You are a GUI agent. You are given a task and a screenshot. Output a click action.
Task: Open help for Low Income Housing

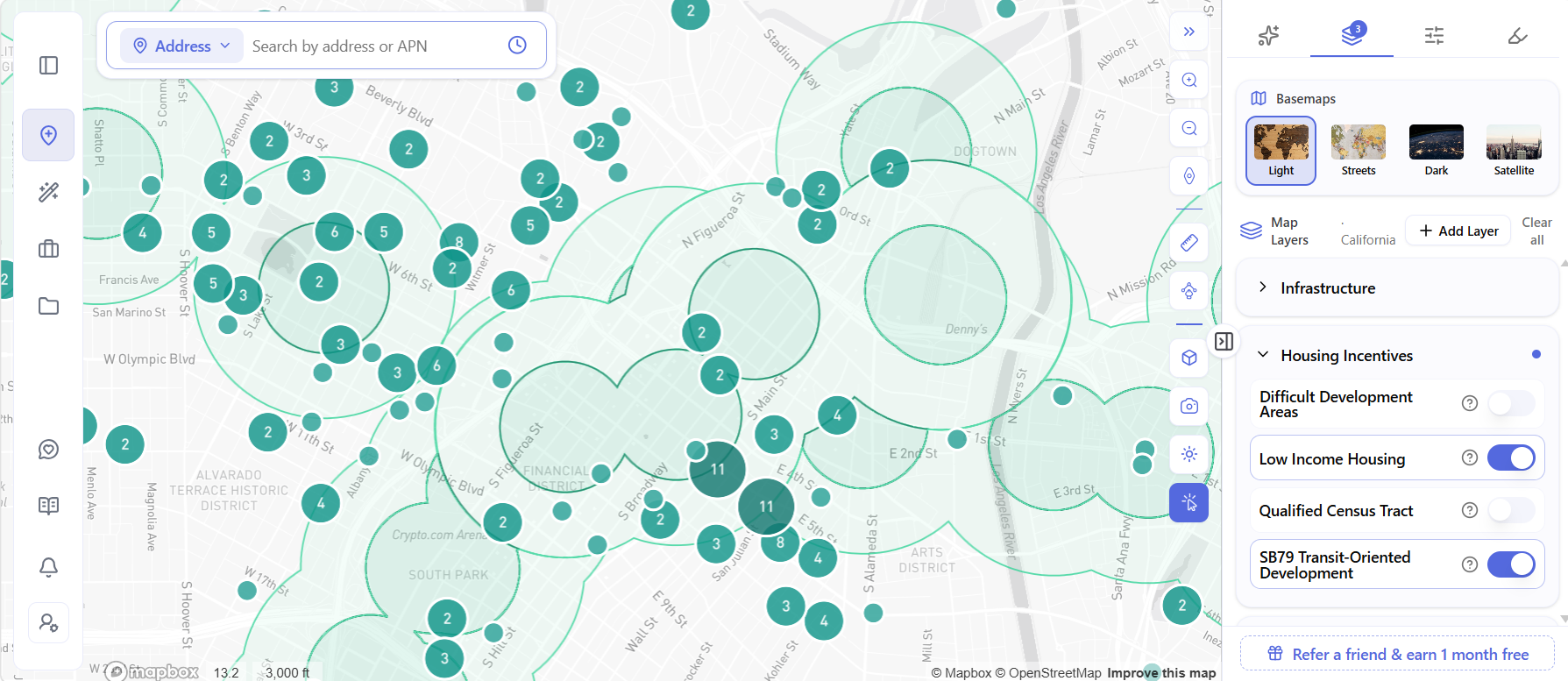point(1470,458)
